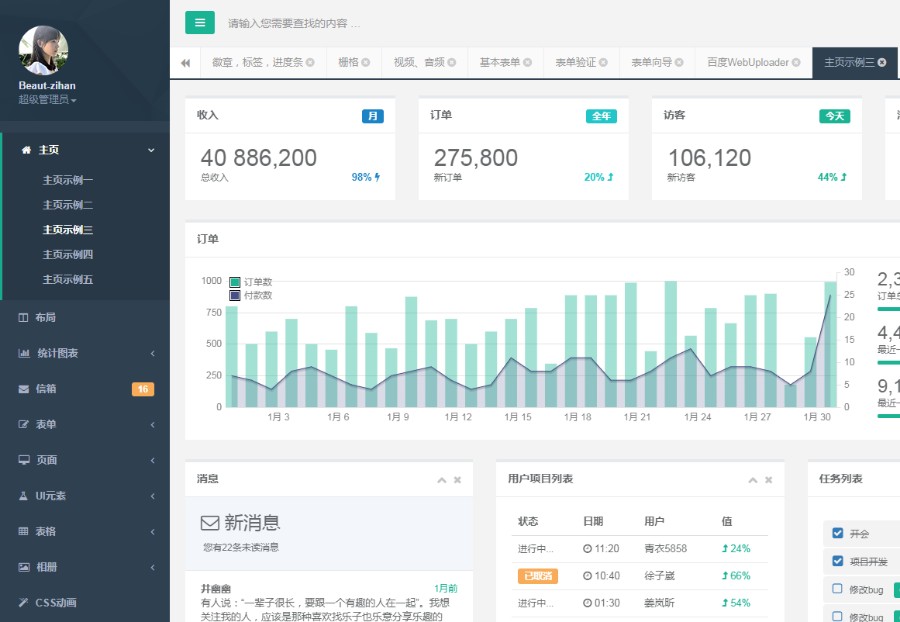900x622 pixels.
Task: Click the large envelope icon by 新消息
Action: tap(210, 523)
